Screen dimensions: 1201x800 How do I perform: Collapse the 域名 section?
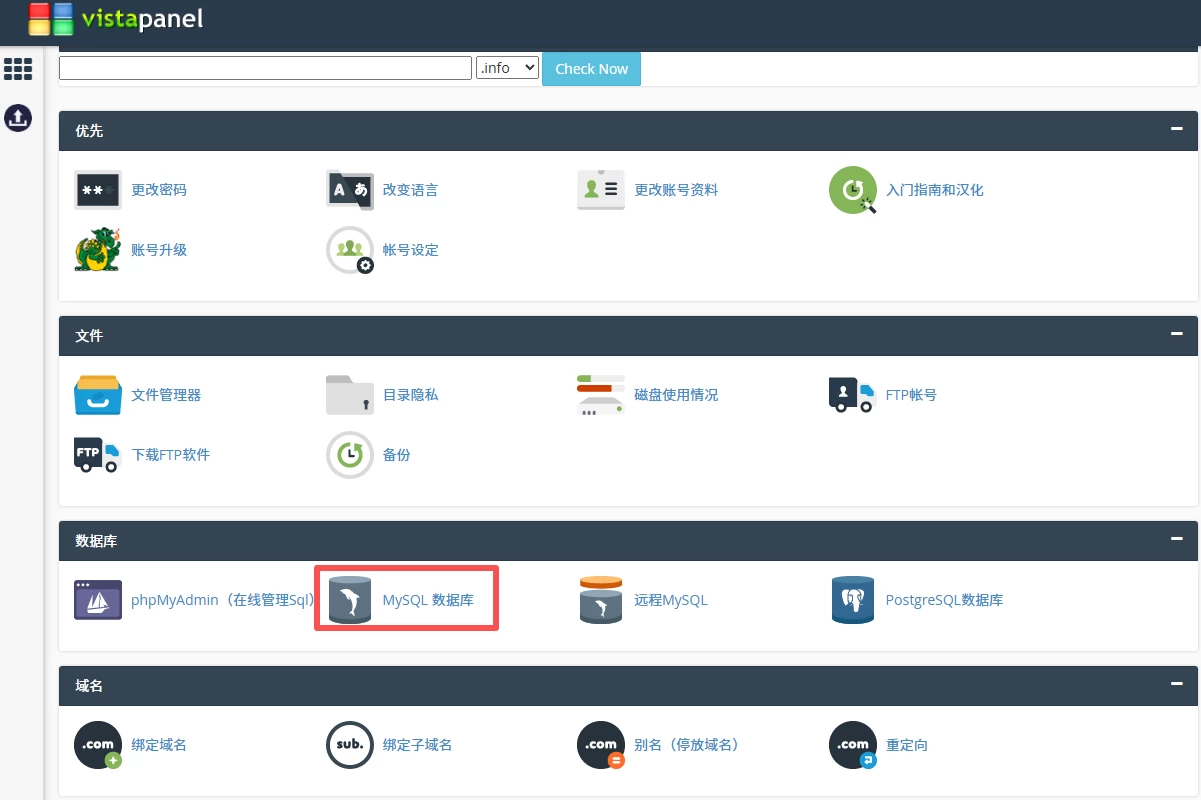point(1176,685)
